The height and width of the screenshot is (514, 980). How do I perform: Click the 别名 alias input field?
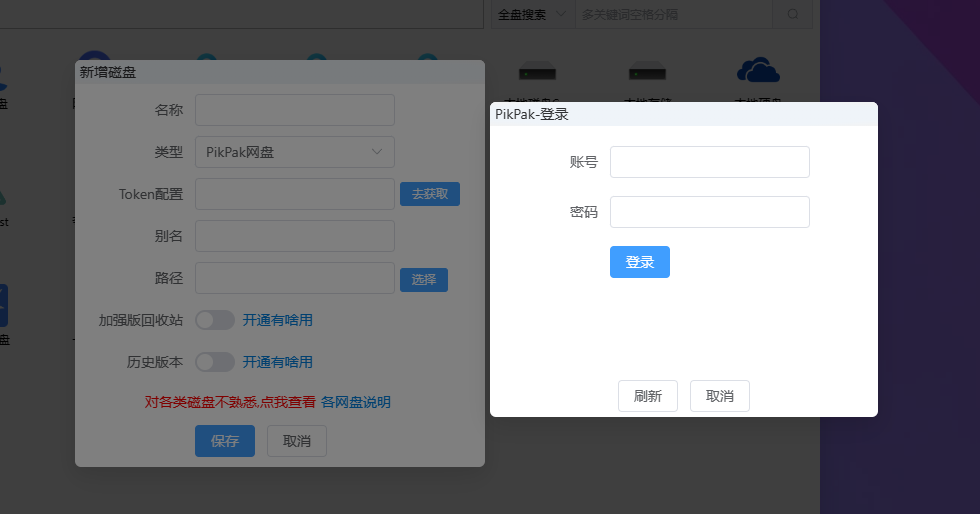[294, 236]
